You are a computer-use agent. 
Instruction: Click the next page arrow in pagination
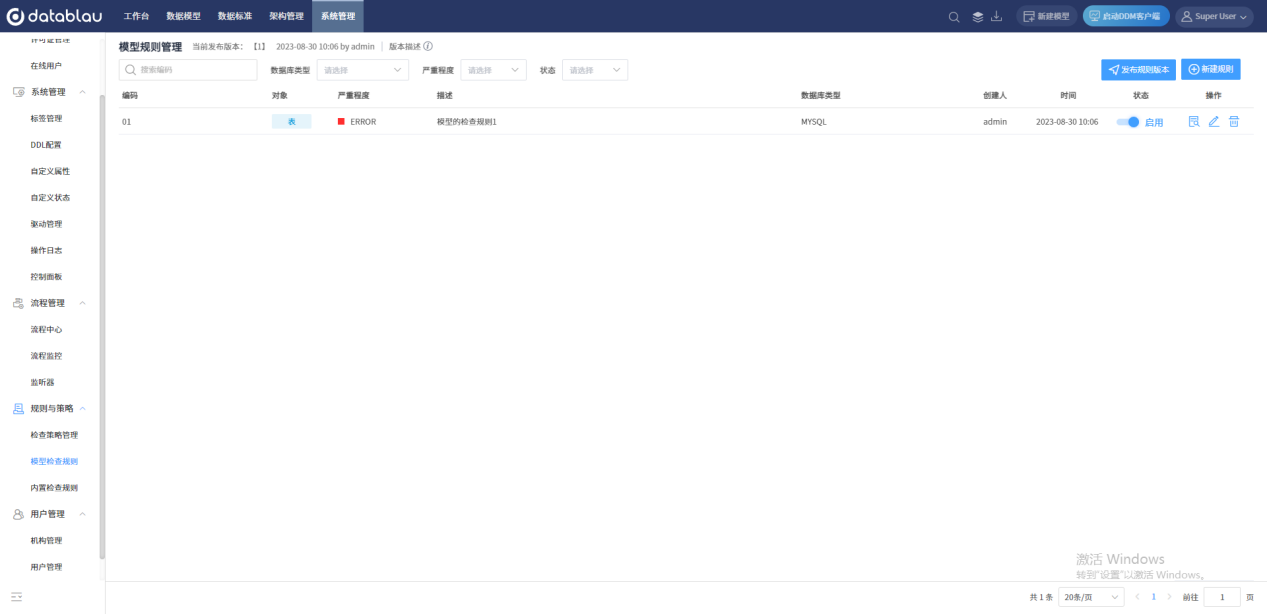tap(1170, 597)
